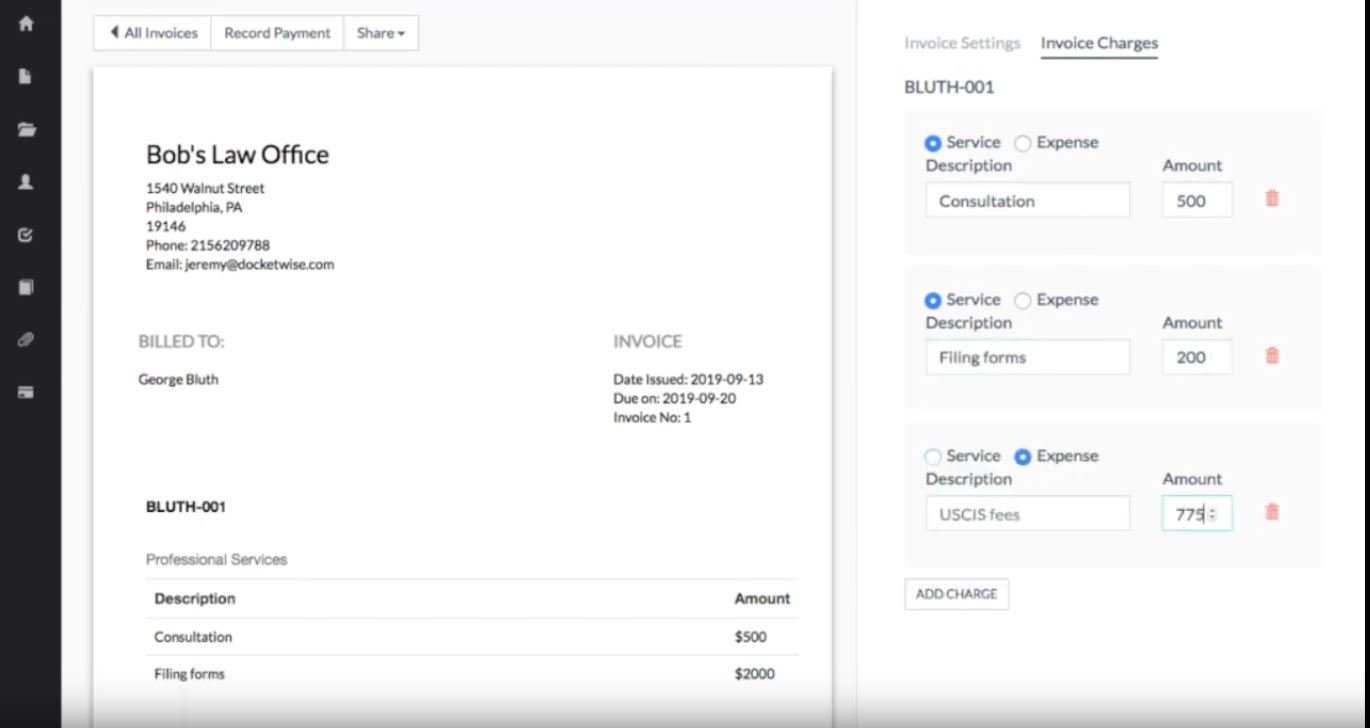The image size is (1370, 728).
Task: Select Service for the USCIS fees charge
Action: click(935, 455)
